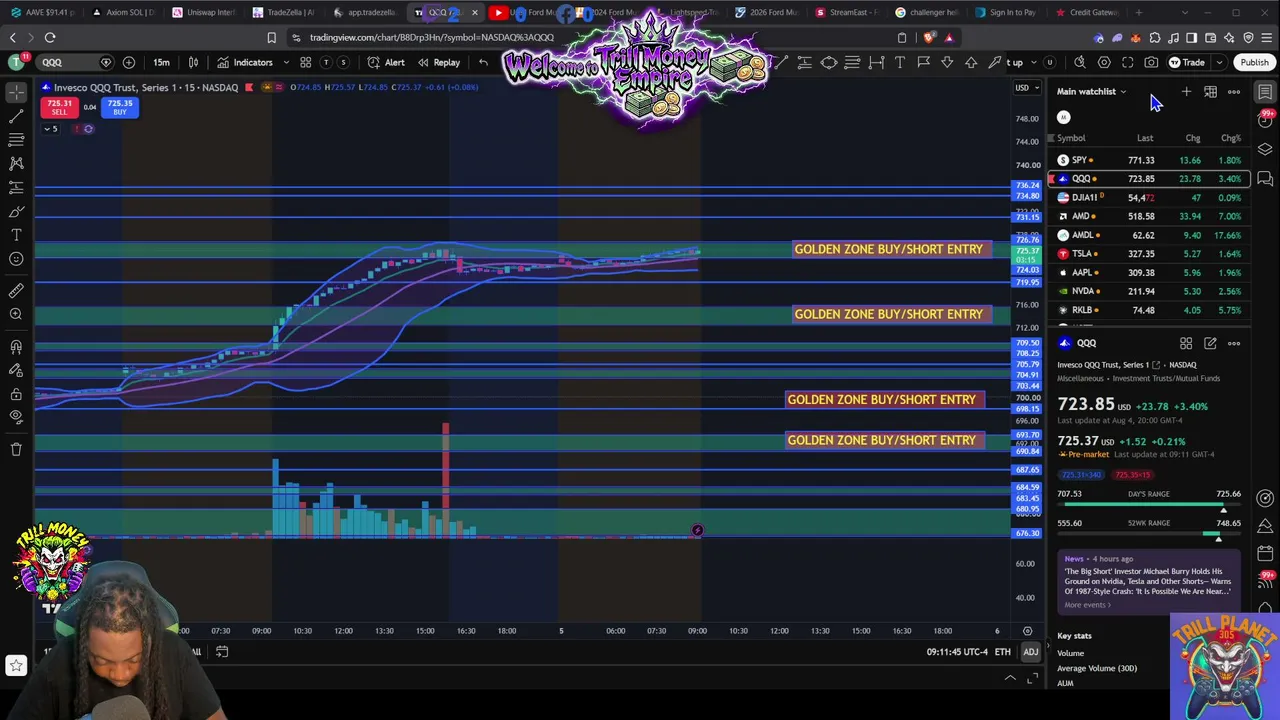Open quick search icon in top toolbar
The image size is (1280, 720).
tap(1080, 62)
